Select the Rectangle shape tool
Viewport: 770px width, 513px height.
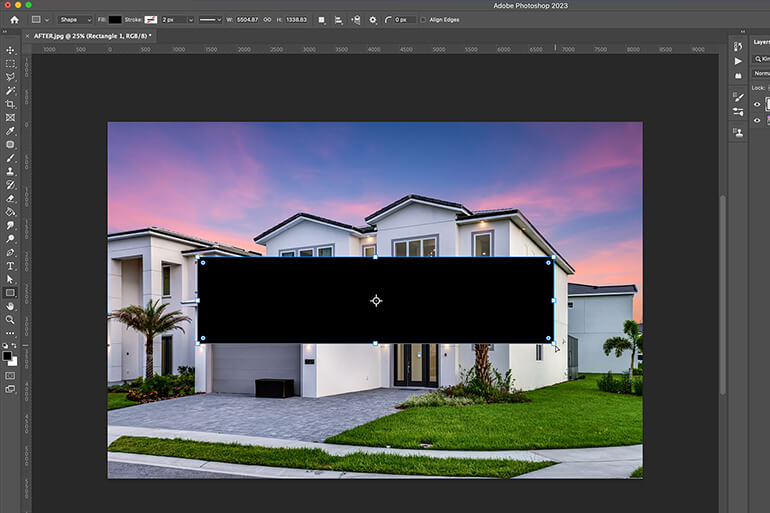10,293
